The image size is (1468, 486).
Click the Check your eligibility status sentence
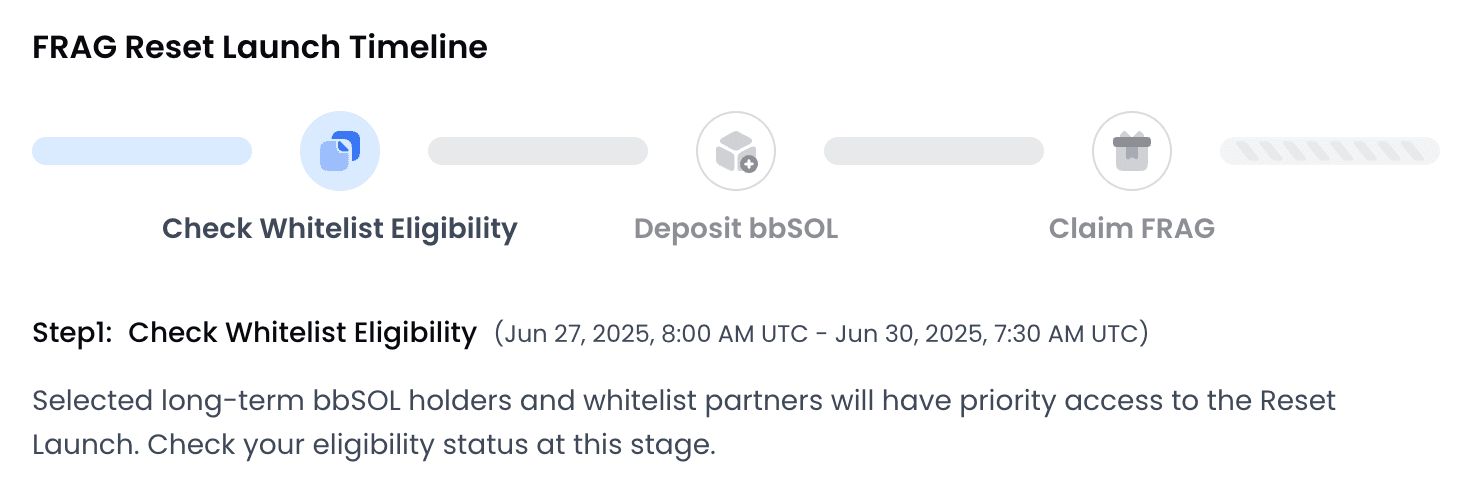pyautogui.click(x=432, y=445)
